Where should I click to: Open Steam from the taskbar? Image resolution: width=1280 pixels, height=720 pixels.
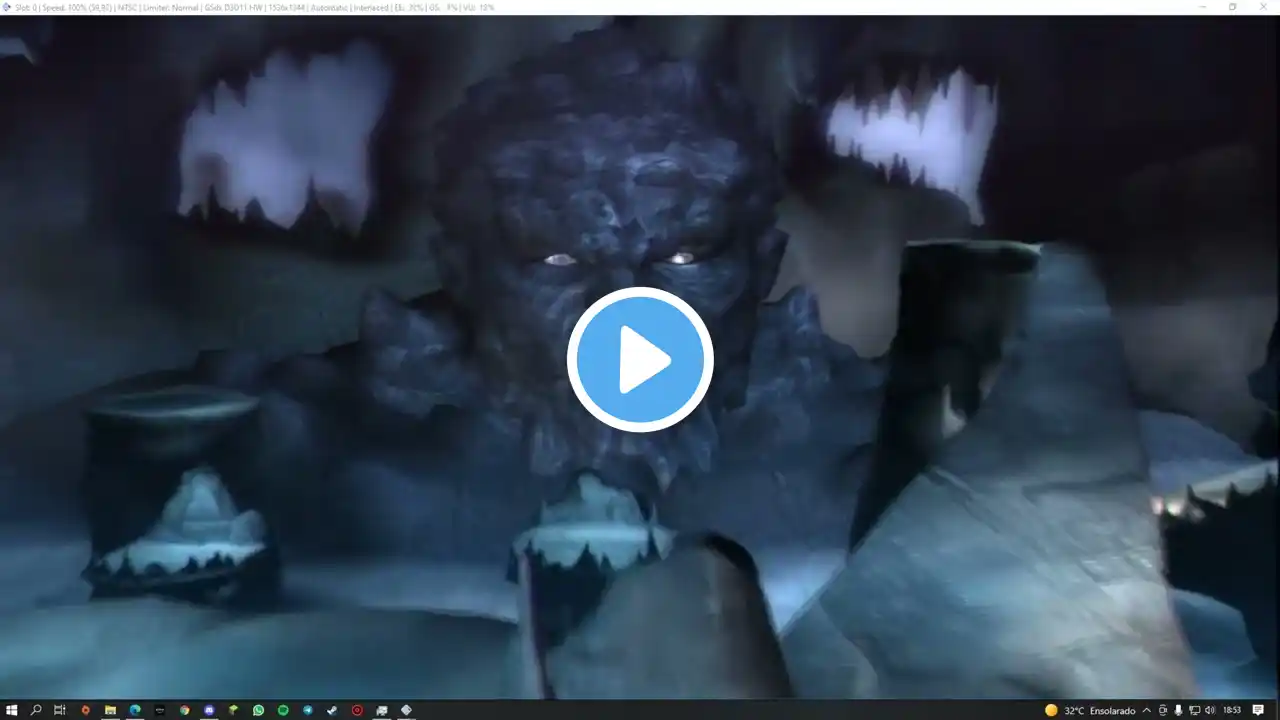tap(332, 710)
